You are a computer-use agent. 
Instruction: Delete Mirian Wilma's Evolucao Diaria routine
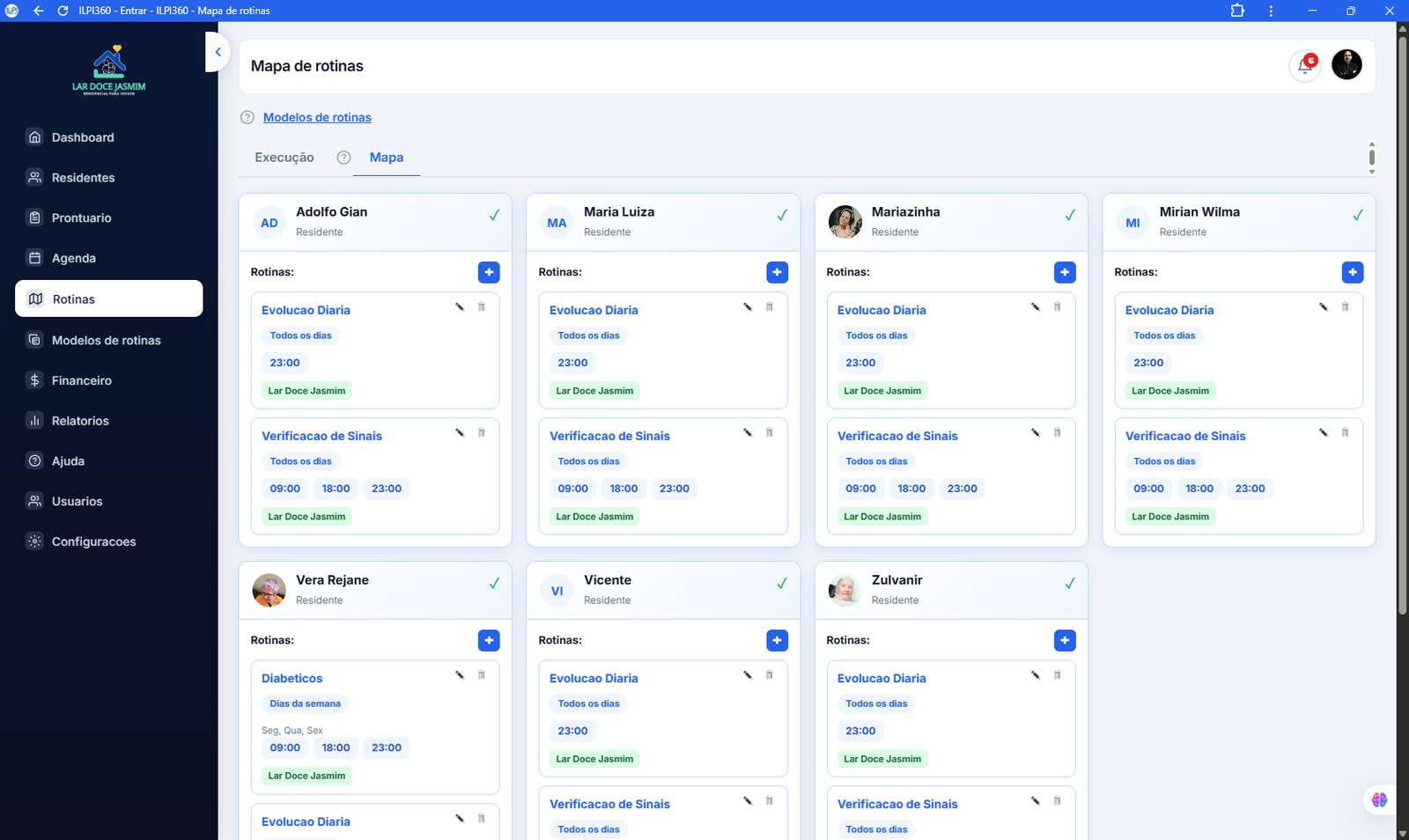click(x=1346, y=307)
